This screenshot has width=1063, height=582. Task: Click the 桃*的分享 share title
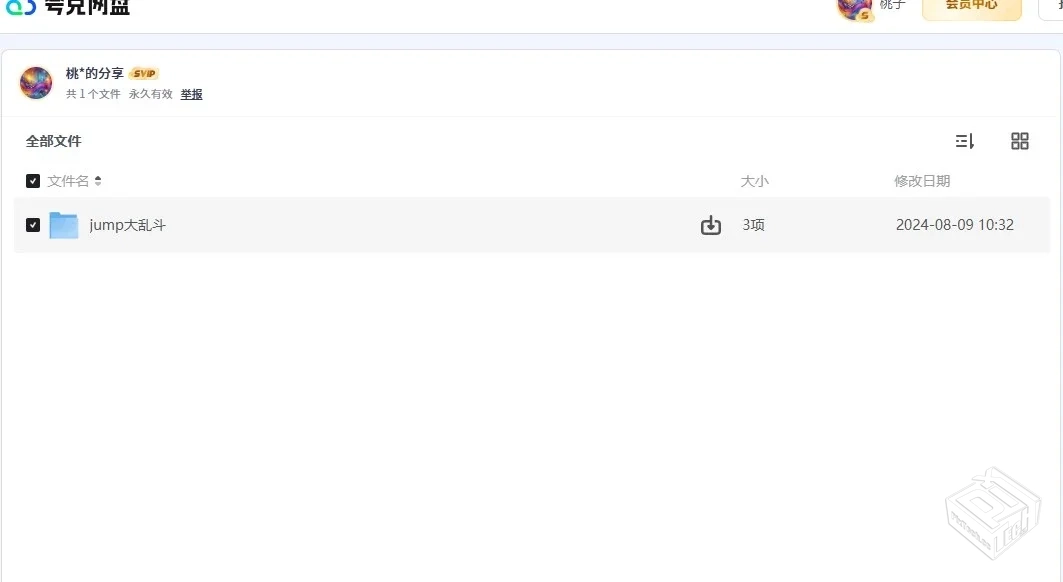95,74
